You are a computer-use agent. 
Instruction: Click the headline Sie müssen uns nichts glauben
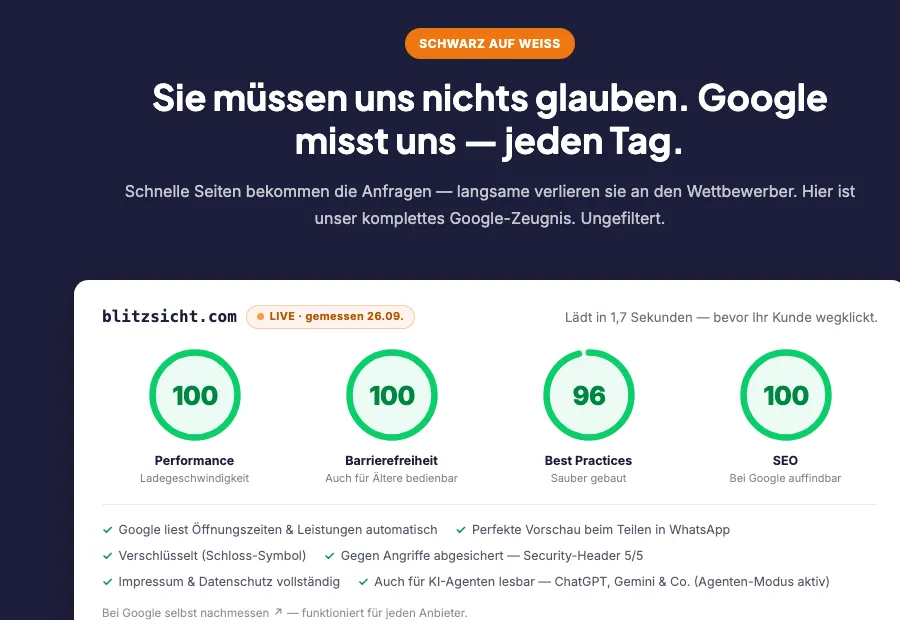point(489,119)
